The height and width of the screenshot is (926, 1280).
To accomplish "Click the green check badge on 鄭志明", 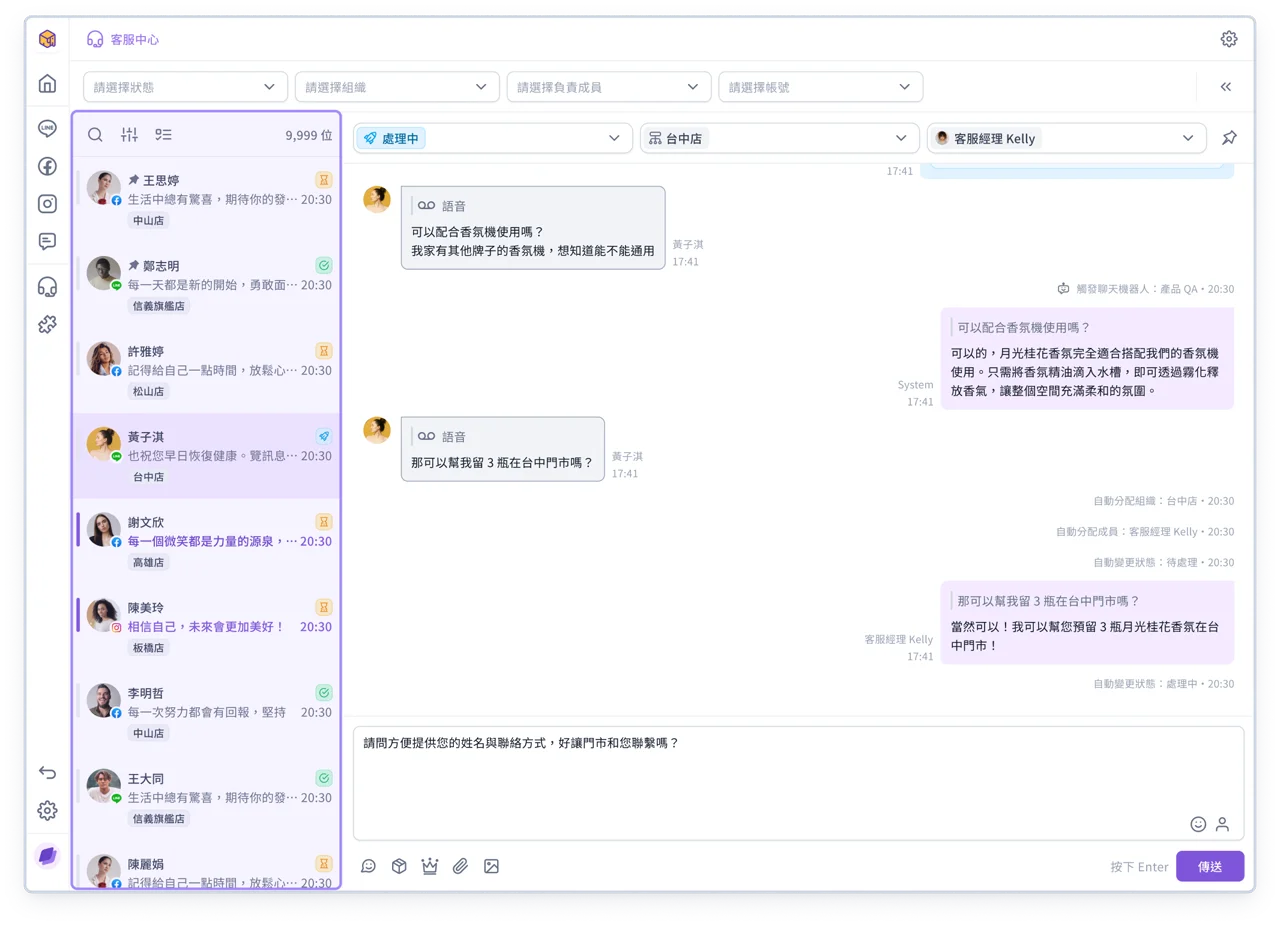I will [324, 265].
